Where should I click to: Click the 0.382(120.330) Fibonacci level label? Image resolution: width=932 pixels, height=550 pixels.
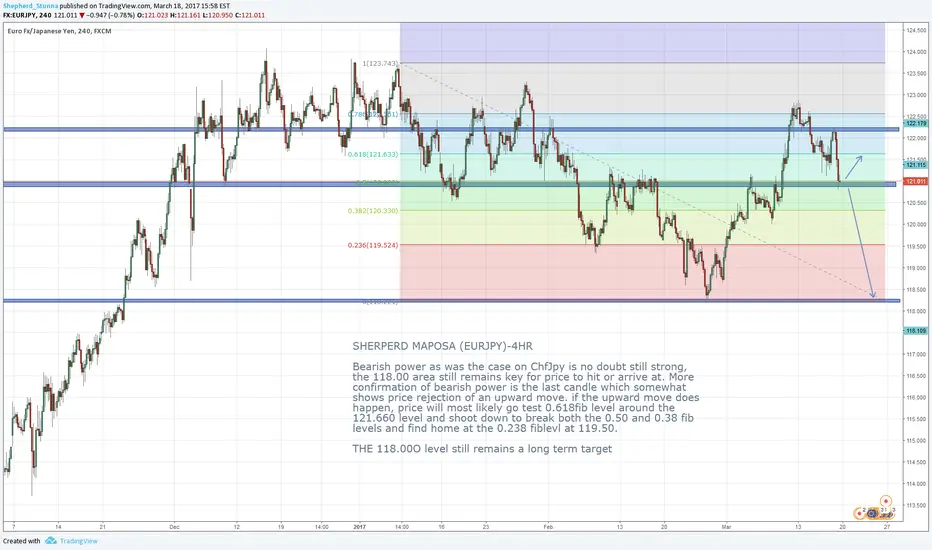(373, 210)
